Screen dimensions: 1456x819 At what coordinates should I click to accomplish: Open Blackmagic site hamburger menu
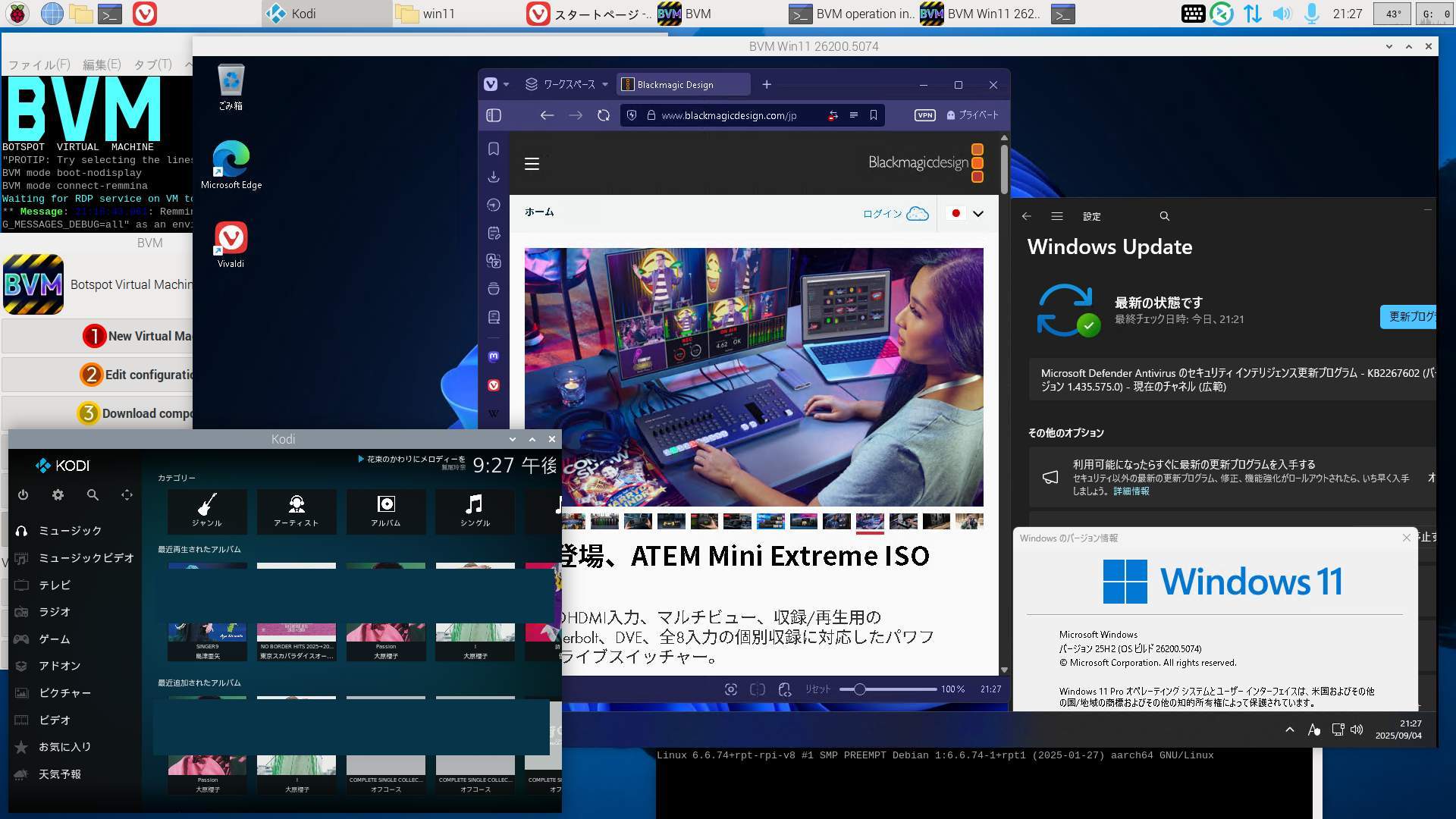(x=532, y=164)
